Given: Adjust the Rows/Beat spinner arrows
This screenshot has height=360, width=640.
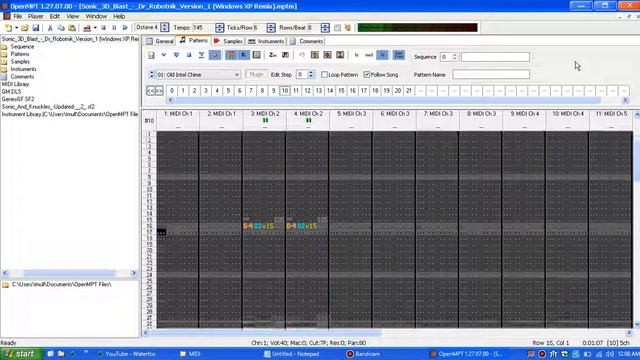Looking at the screenshot, I should [325, 28].
